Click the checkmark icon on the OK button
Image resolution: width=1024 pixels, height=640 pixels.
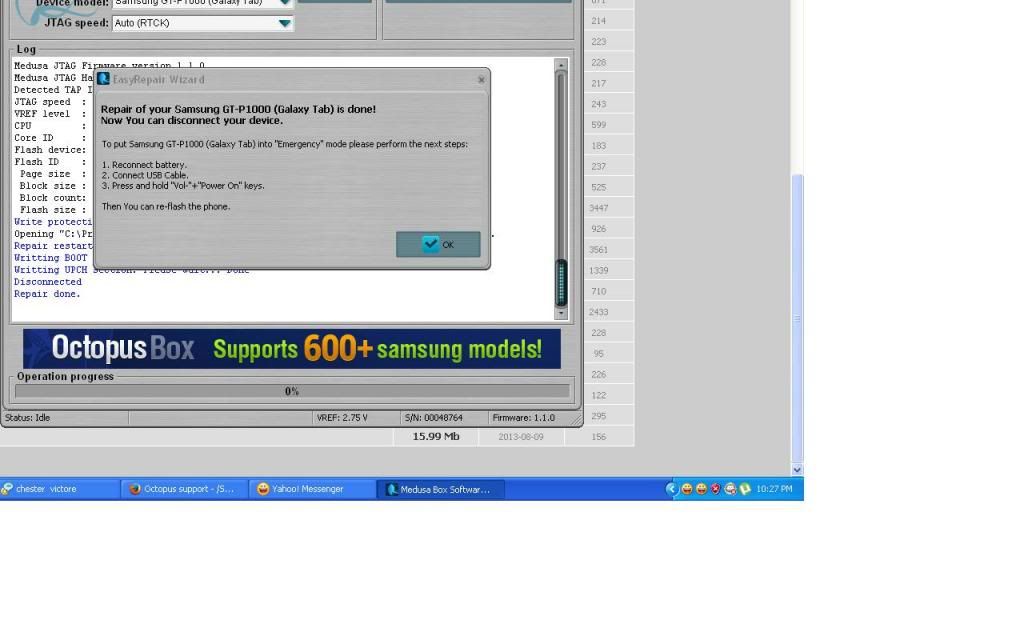[x=430, y=244]
